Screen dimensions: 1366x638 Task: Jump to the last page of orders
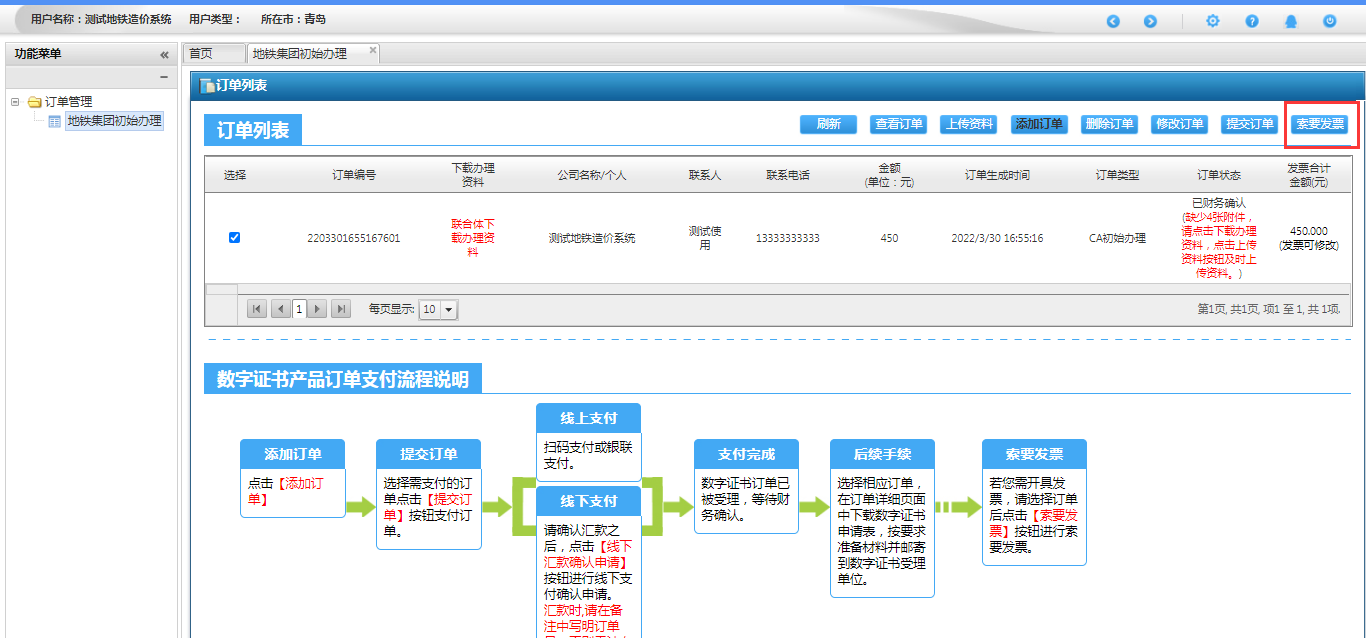coord(341,310)
